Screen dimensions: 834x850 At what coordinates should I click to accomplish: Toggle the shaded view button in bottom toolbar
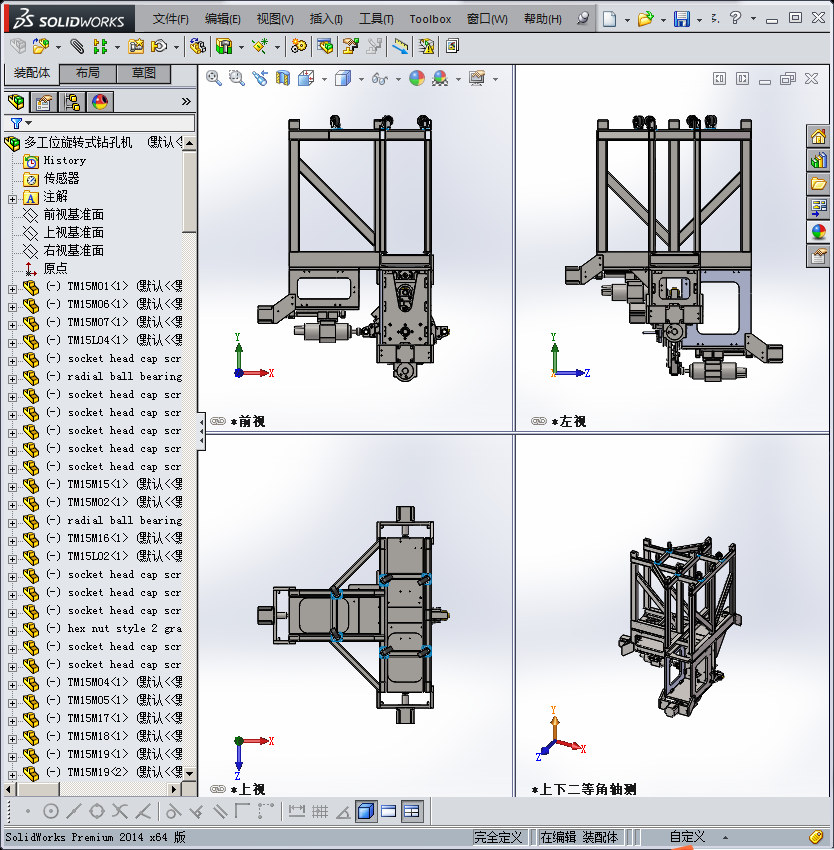366,811
